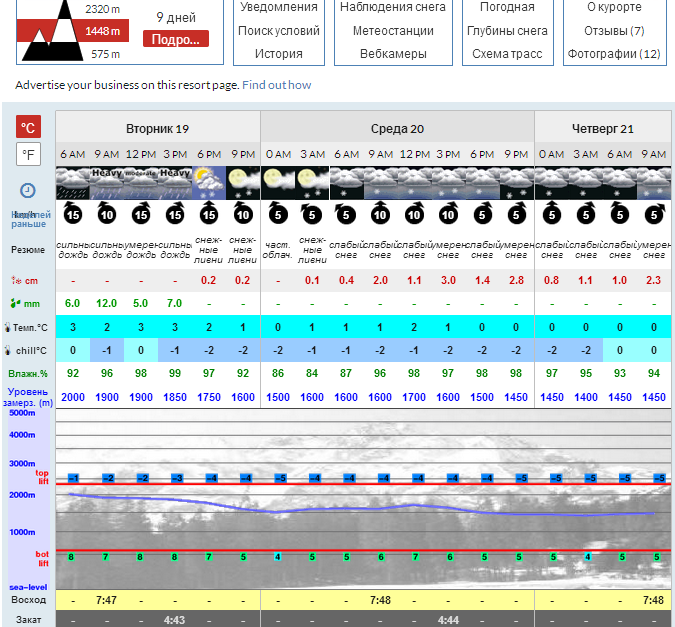This screenshot has height=627, width=675.
Task: Open О курорте link
Action: click(614, 7)
